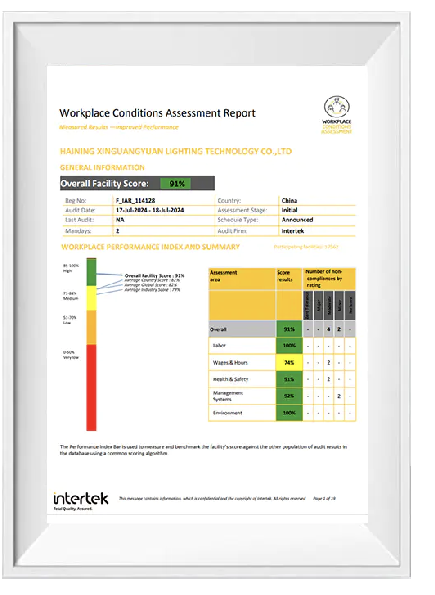Click the Labor row label

tap(219, 345)
